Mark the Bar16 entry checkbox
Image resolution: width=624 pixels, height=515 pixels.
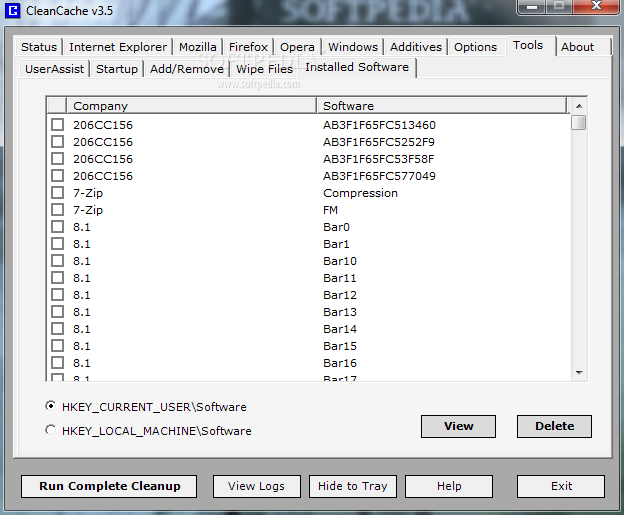click(57, 363)
